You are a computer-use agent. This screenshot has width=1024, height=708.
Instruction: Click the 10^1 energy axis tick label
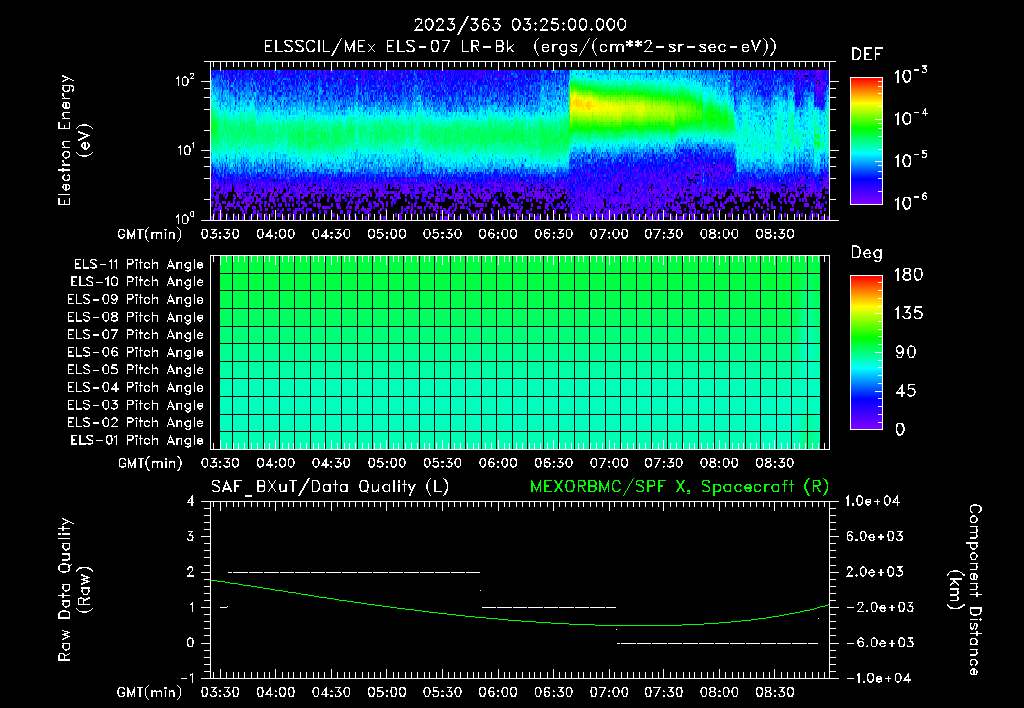coord(185,150)
